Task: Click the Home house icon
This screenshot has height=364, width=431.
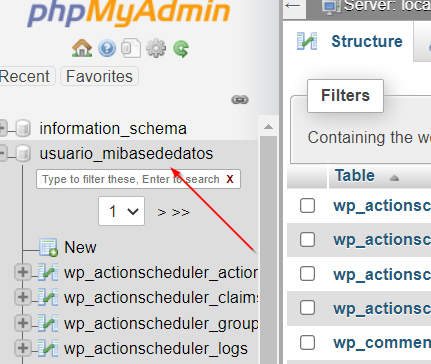Action: click(82, 48)
